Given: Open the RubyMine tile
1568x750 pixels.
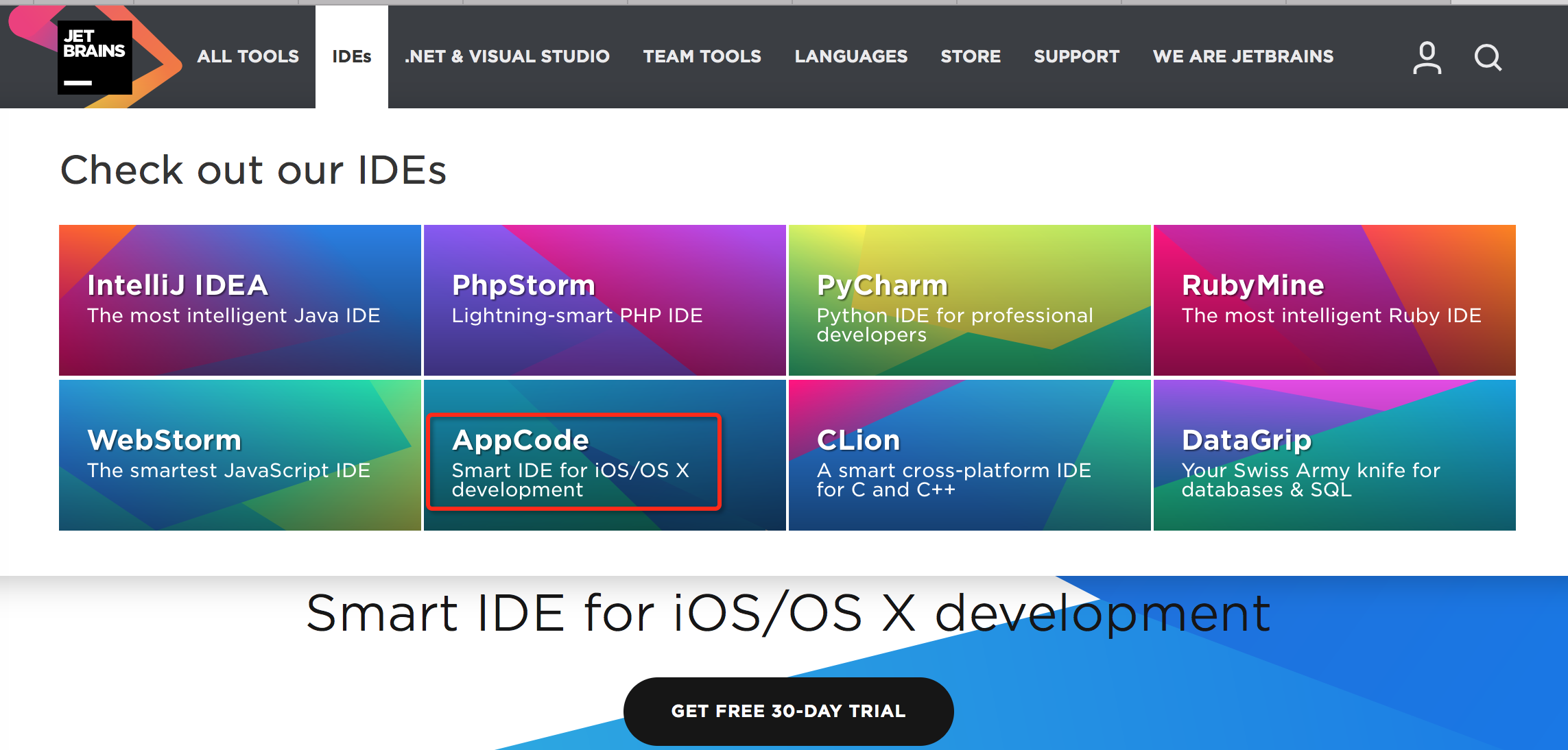Looking at the screenshot, I should tap(1335, 300).
